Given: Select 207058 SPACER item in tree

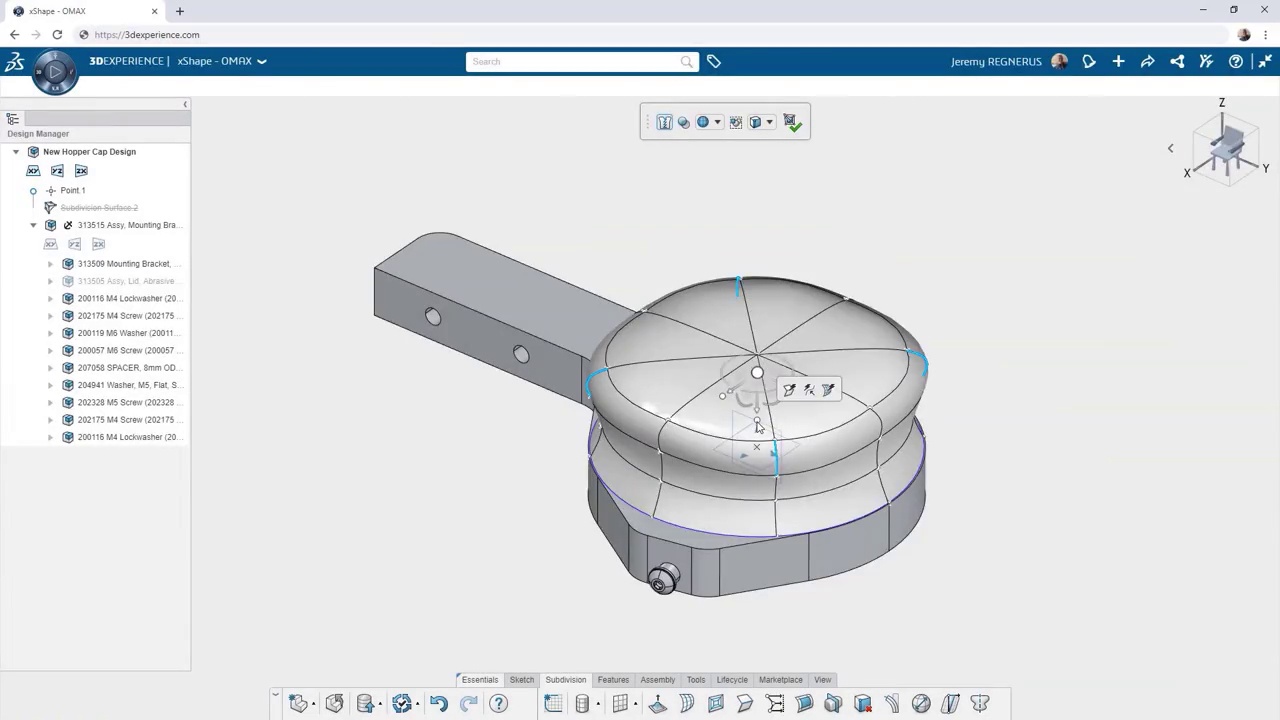Looking at the screenshot, I should (126, 368).
